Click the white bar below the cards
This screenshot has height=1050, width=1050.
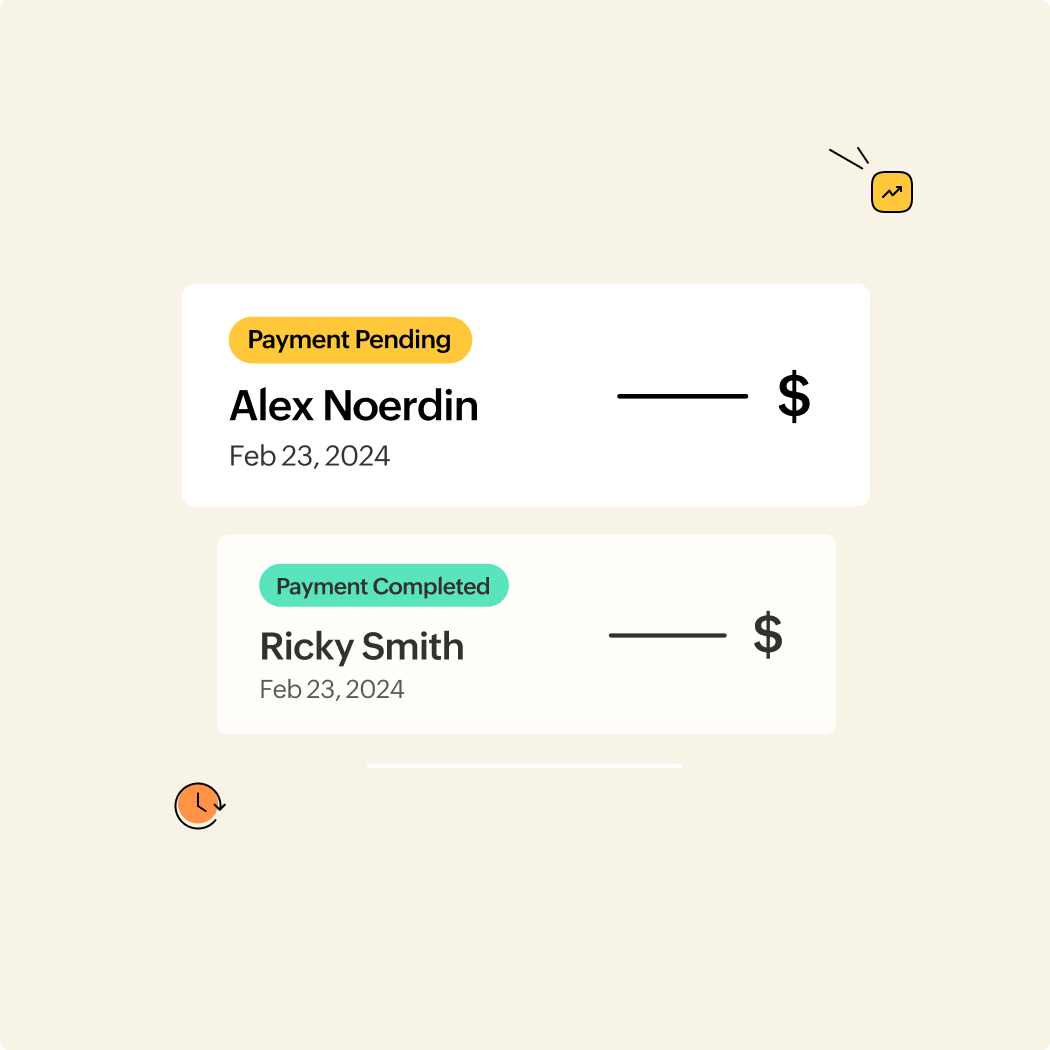coord(525,765)
